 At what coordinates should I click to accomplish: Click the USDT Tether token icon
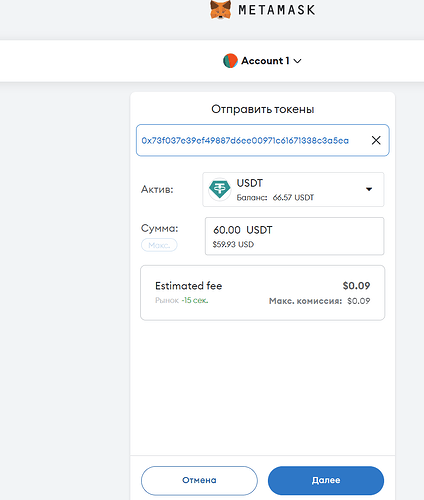click(219, 189)
